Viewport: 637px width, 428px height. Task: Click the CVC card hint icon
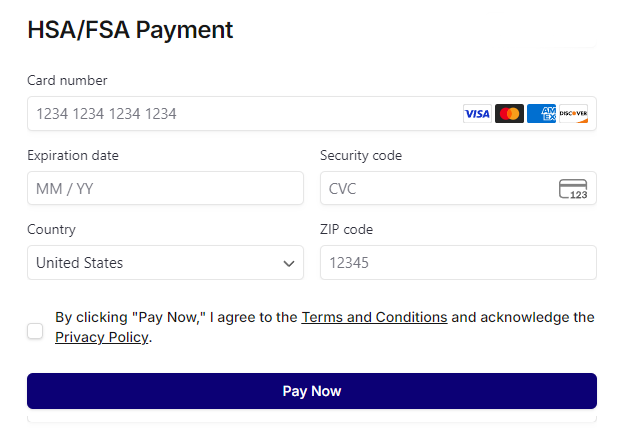pyautogui.click(x=573, y=189)
